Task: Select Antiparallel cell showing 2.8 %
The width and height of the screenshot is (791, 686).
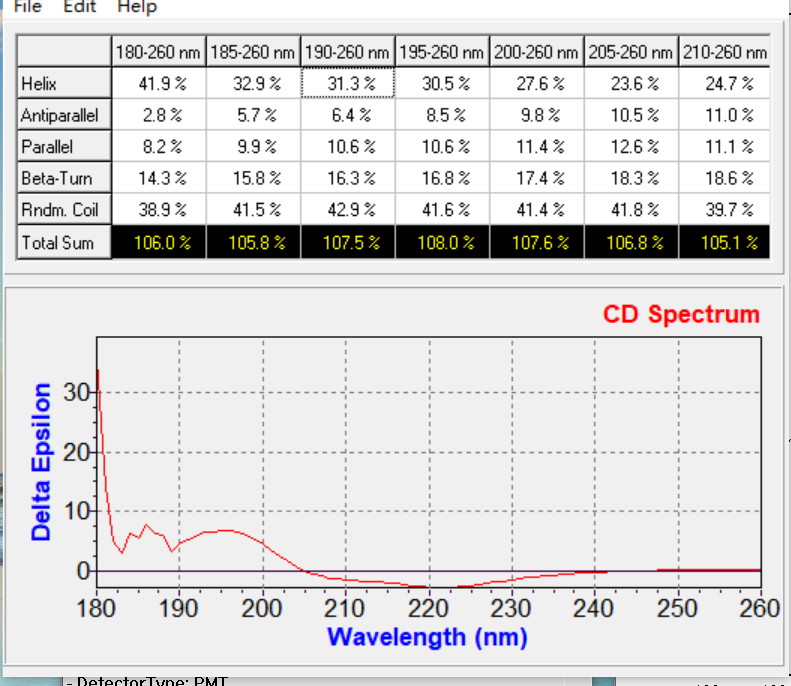Action: point(158,115)
